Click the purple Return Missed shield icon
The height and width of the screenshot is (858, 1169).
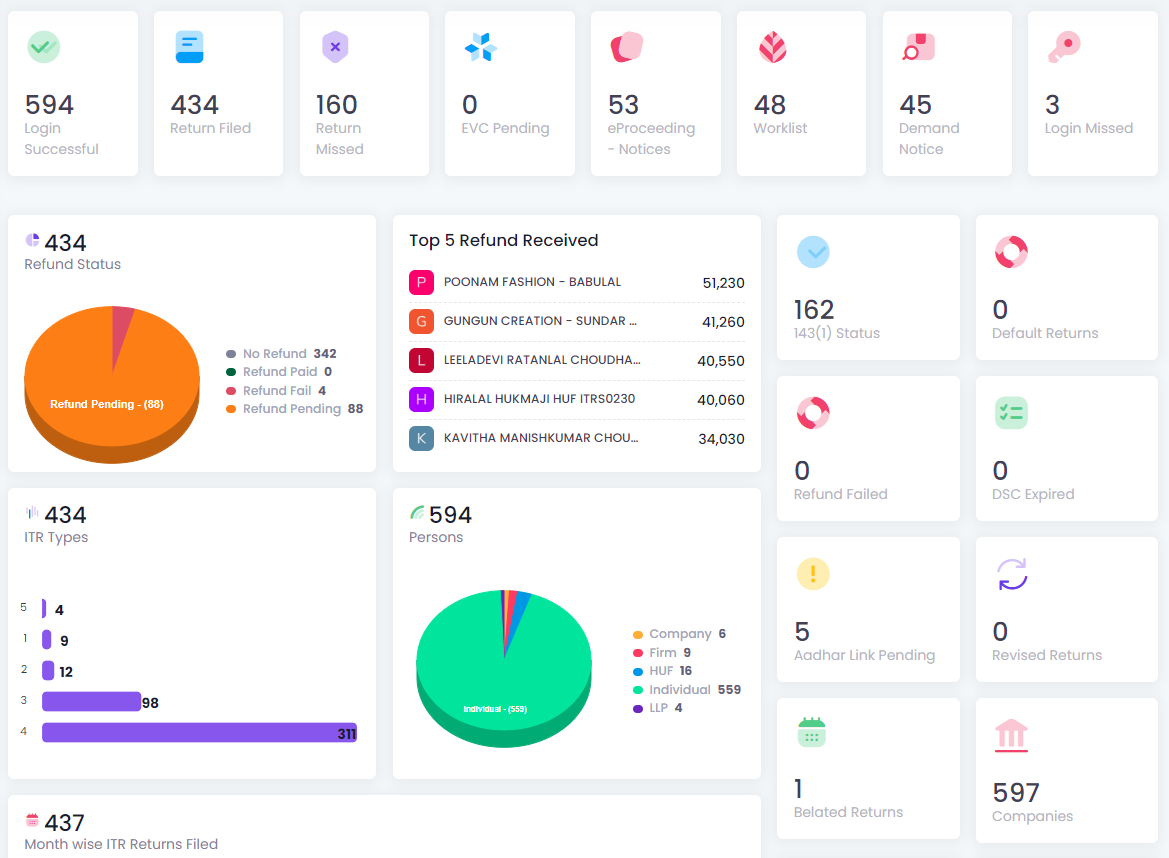335,46
